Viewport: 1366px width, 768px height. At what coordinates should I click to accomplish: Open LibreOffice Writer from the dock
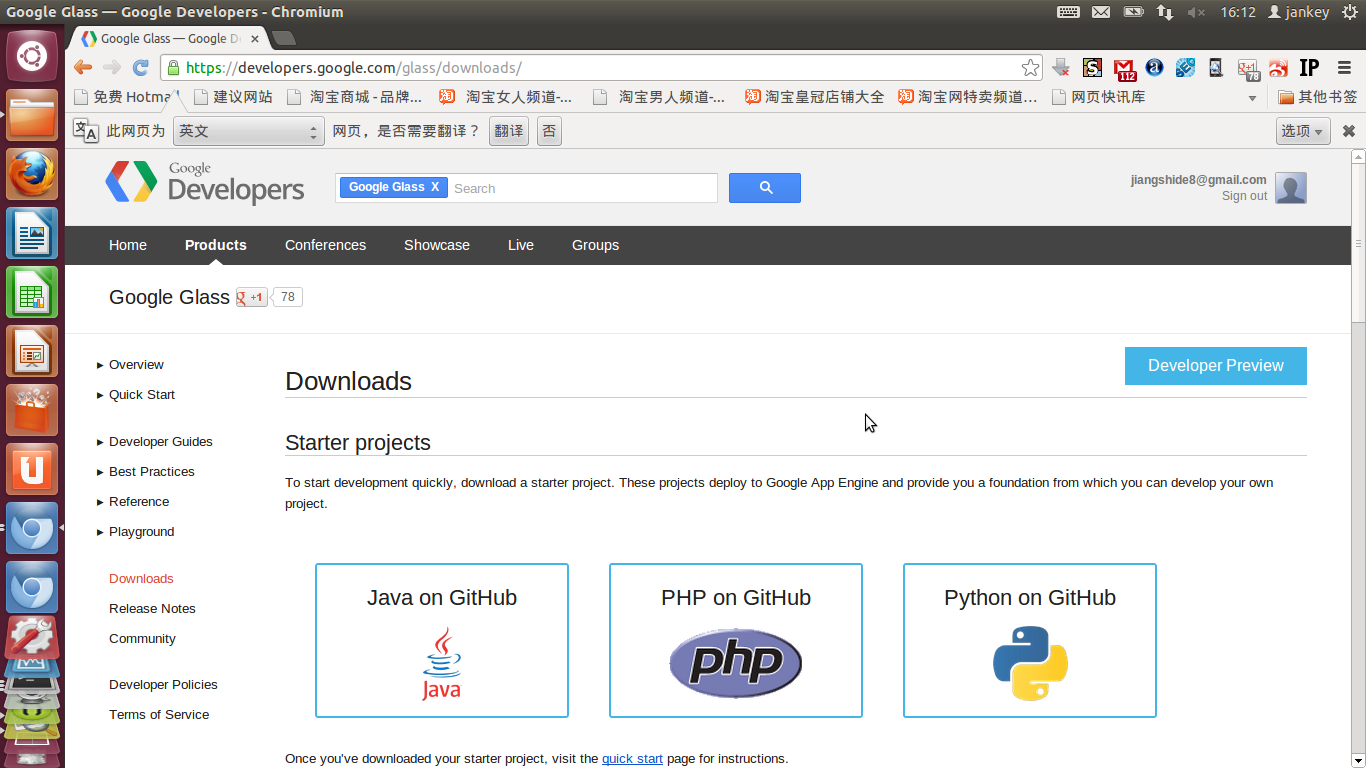[32, 234]
